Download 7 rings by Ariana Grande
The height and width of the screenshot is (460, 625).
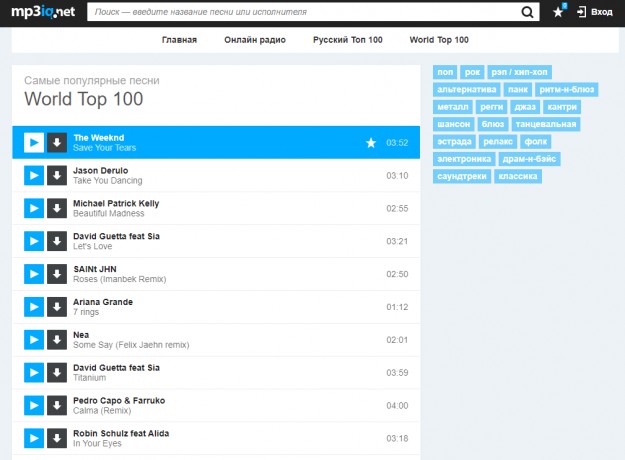pyautogui.click(x=57, y=307)
